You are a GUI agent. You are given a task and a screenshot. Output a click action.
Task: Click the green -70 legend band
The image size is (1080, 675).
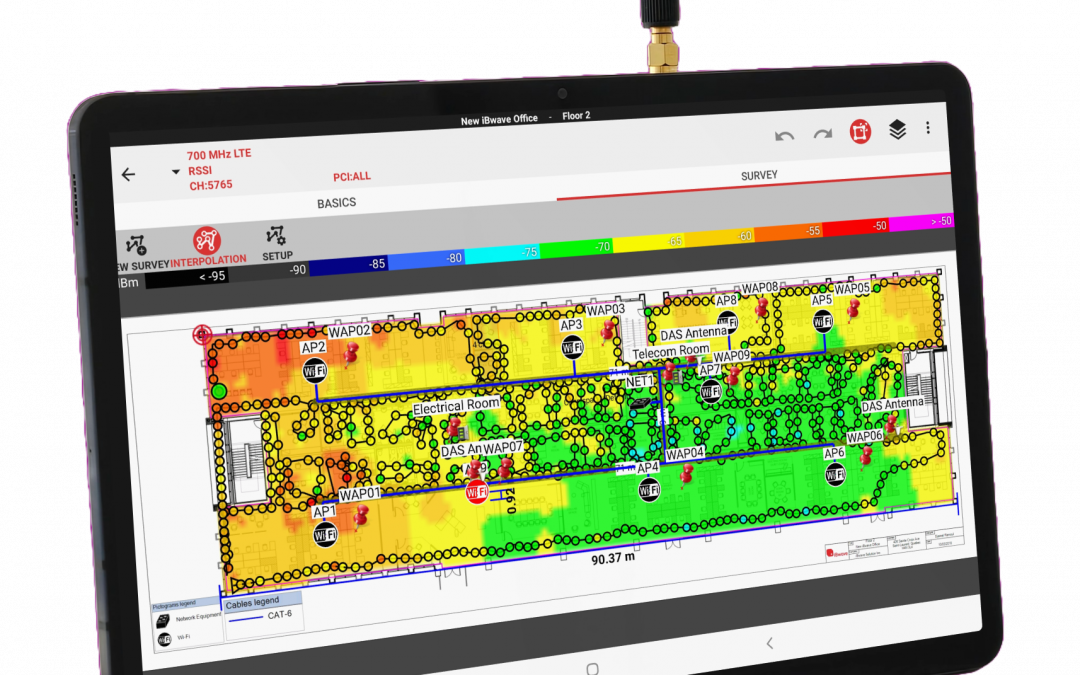pos(576,248)
